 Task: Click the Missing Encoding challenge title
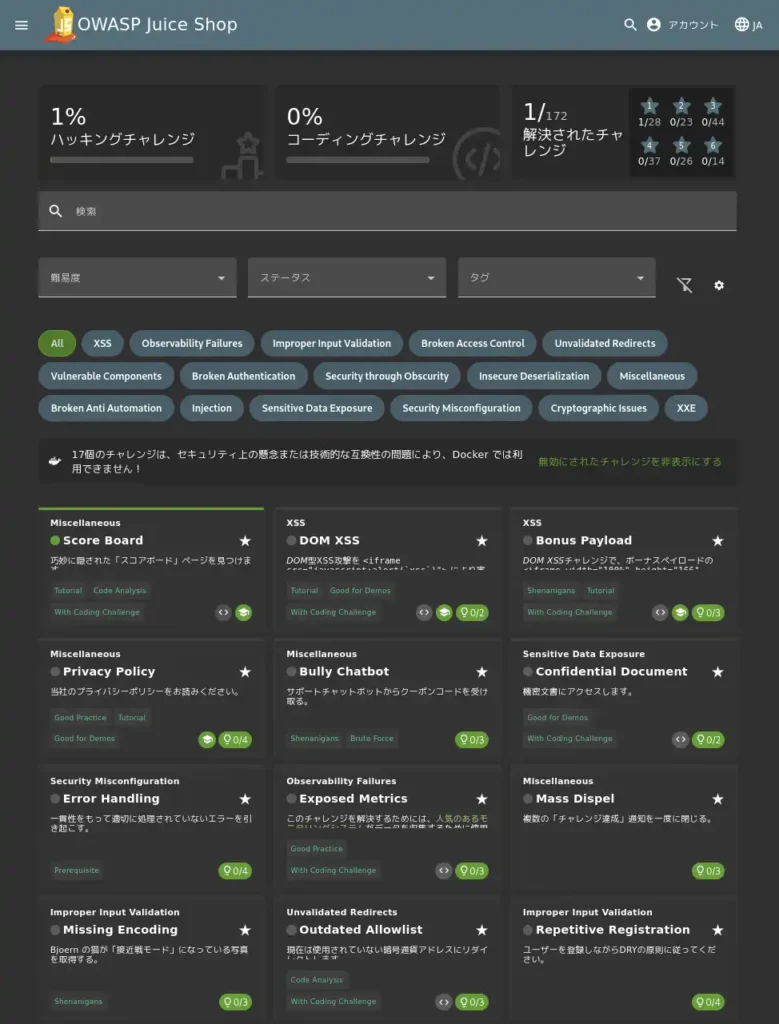coord(120,930)
